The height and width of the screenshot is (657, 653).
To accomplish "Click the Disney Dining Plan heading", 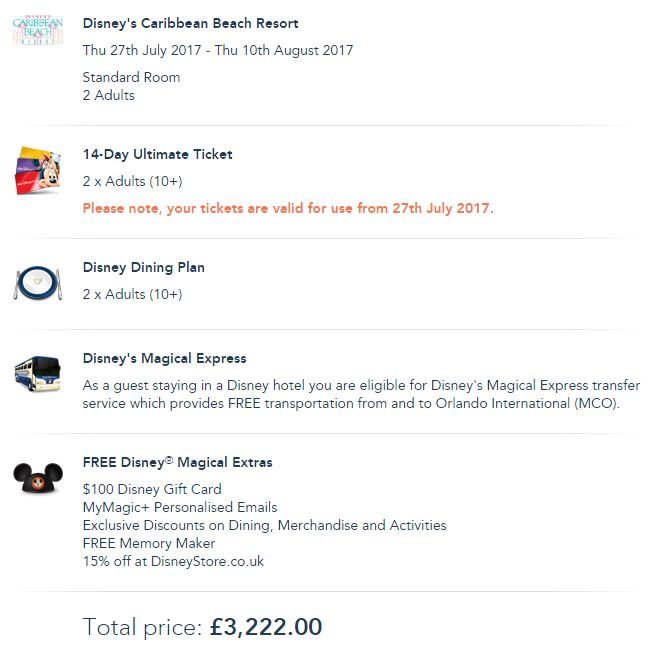I will click(x=143, y=267).
